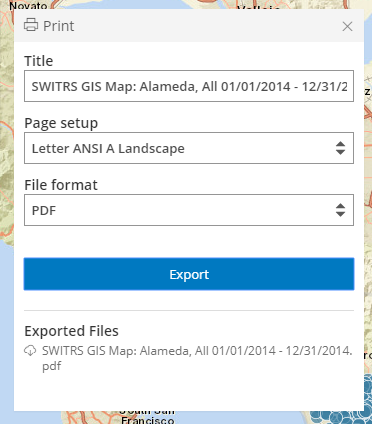The image size is (372, 424).
Task: Click the cloud download icon beside exported file
Action: pyautogui.click(x=30, y=351)
